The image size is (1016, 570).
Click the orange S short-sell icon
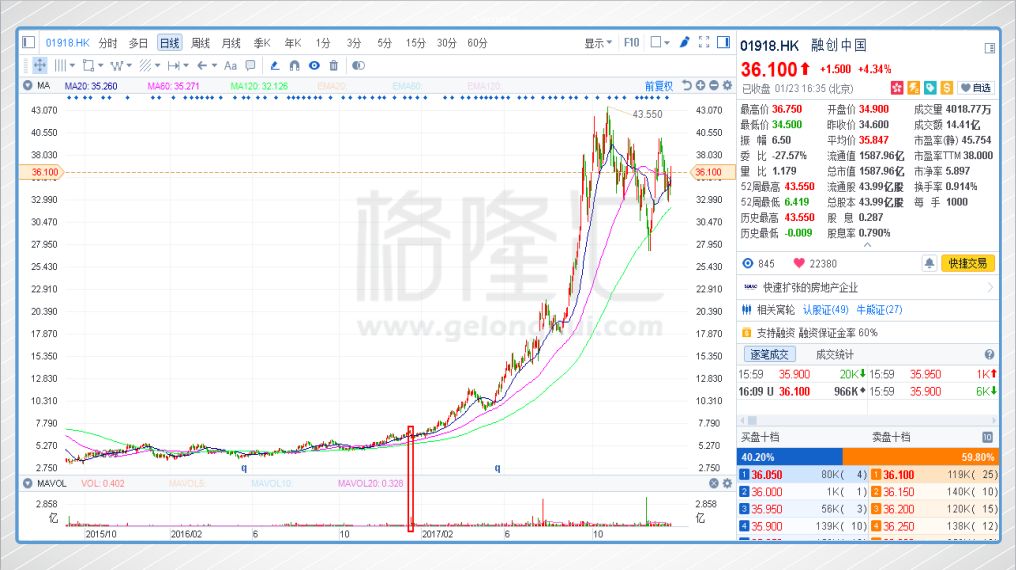point(947,88)
